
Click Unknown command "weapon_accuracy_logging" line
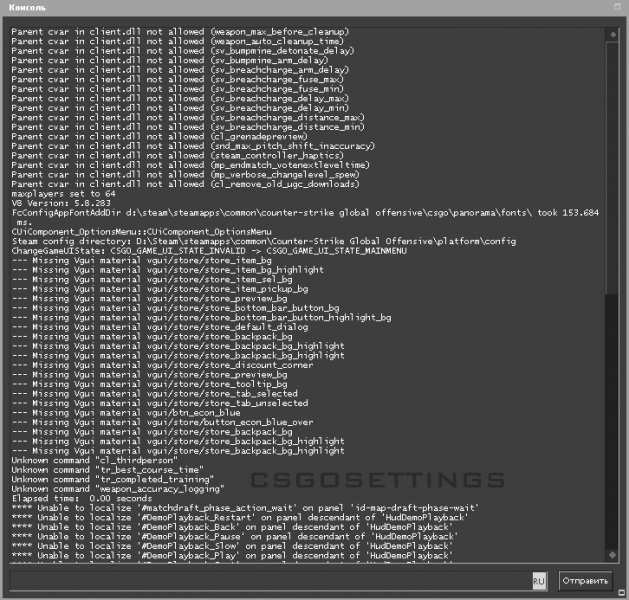(x=118, y=489)
